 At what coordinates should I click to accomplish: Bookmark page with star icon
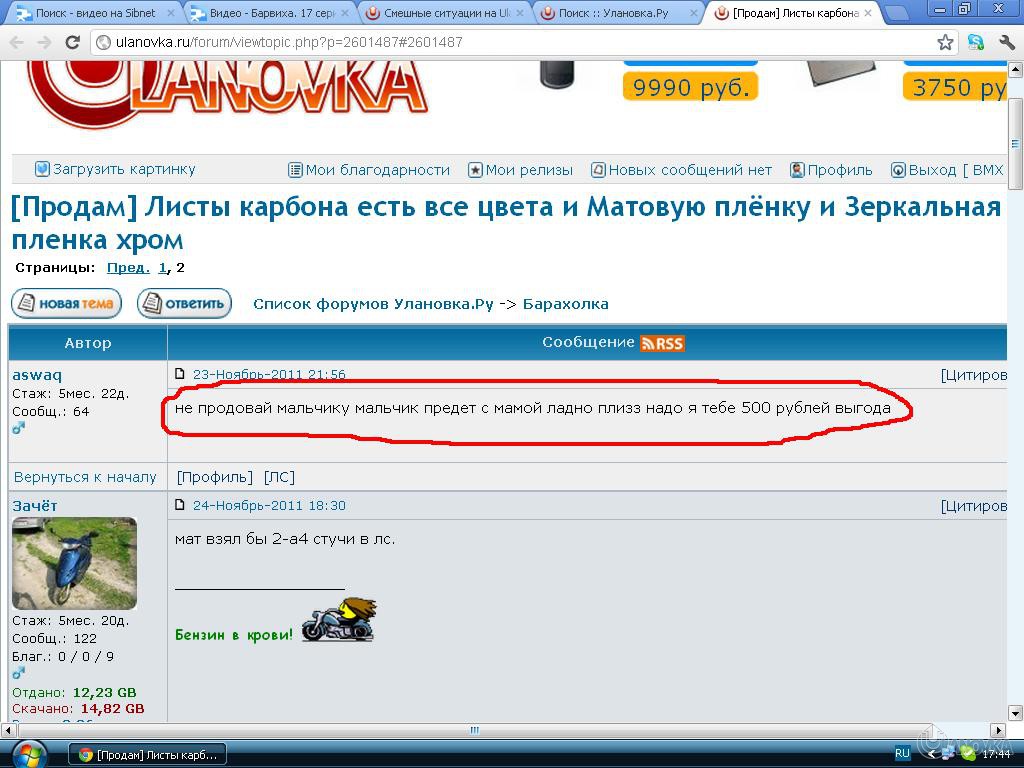[x=945, y=42]
